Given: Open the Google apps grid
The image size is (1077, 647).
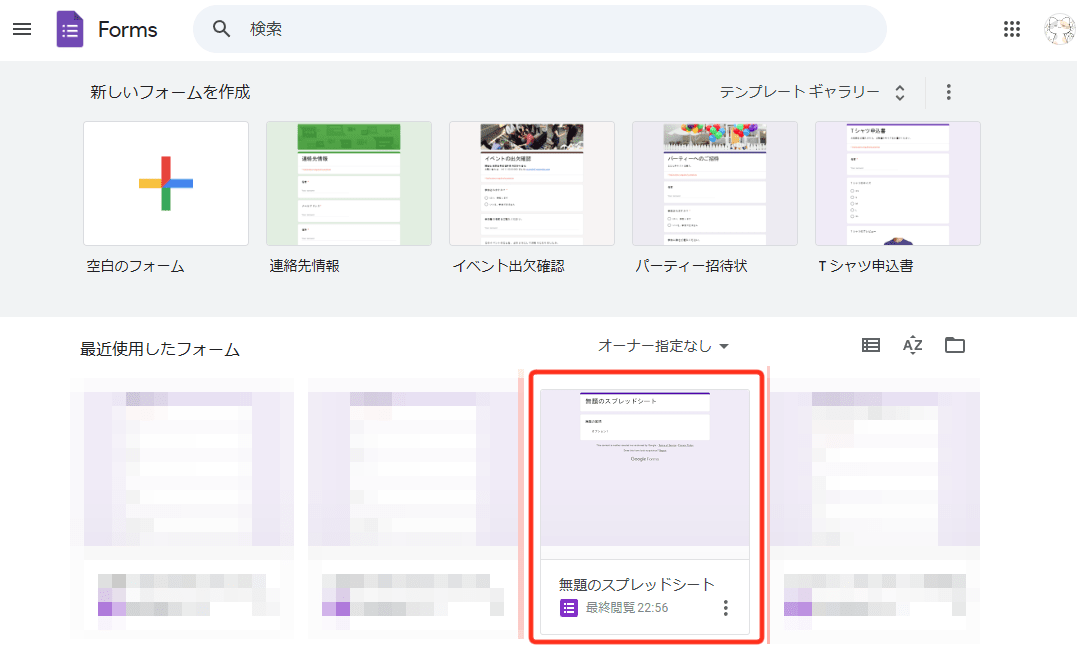Looking at the screenshot, I should coord(1012,29).
